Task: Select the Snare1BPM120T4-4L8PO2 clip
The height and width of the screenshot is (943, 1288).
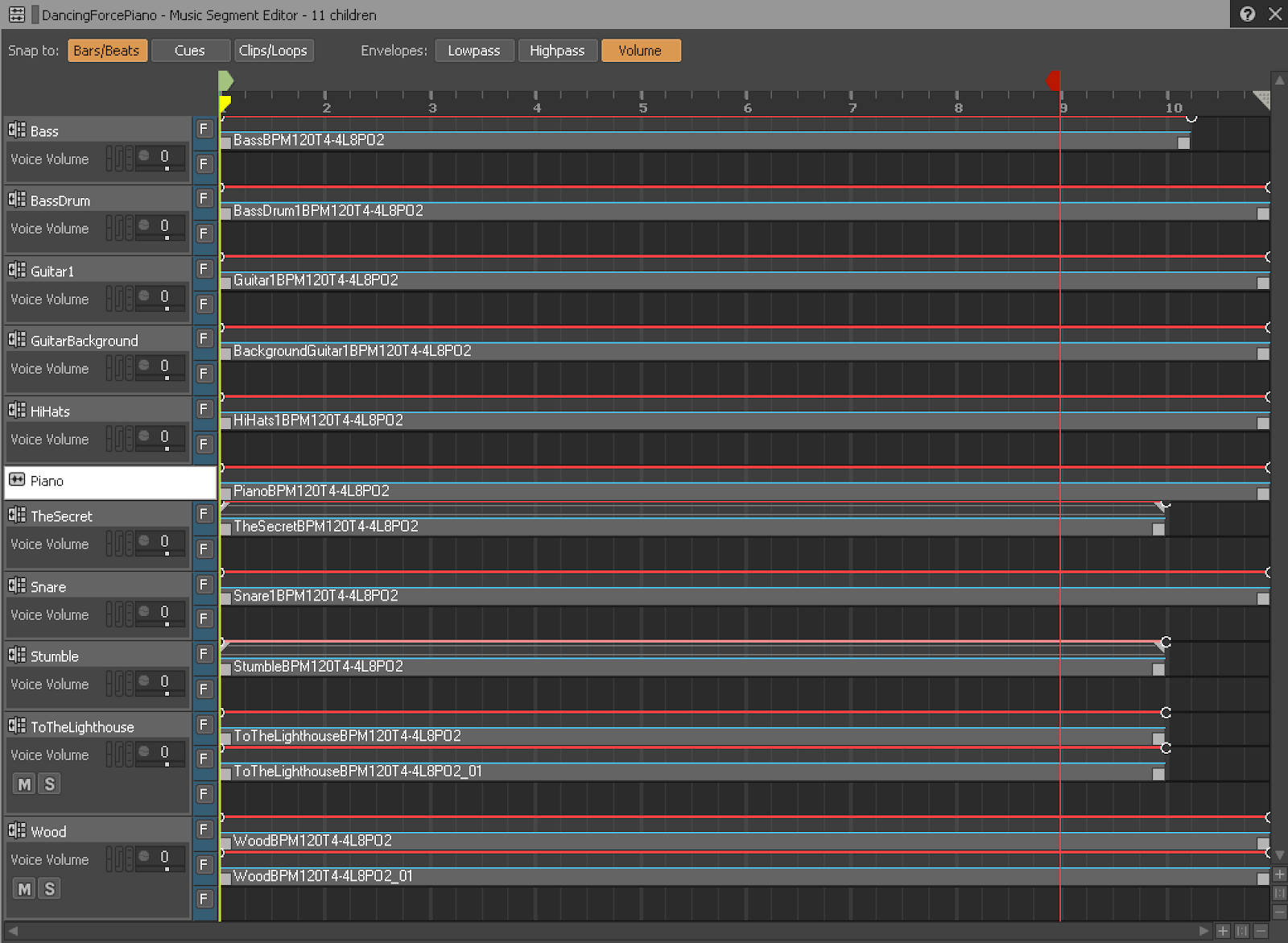Action: coord(745,597)
